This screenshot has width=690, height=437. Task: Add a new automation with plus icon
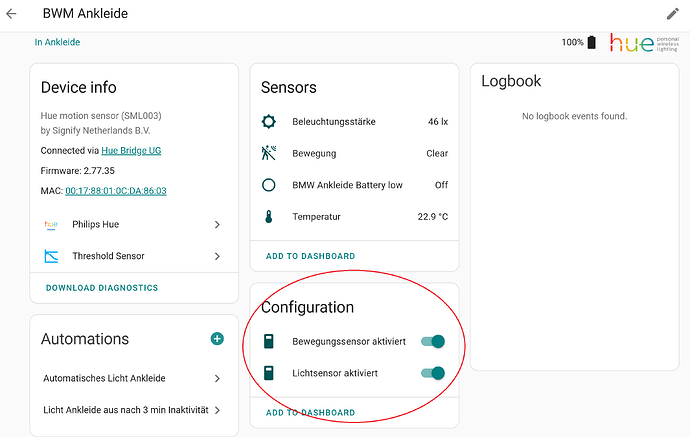click(217, 339)
